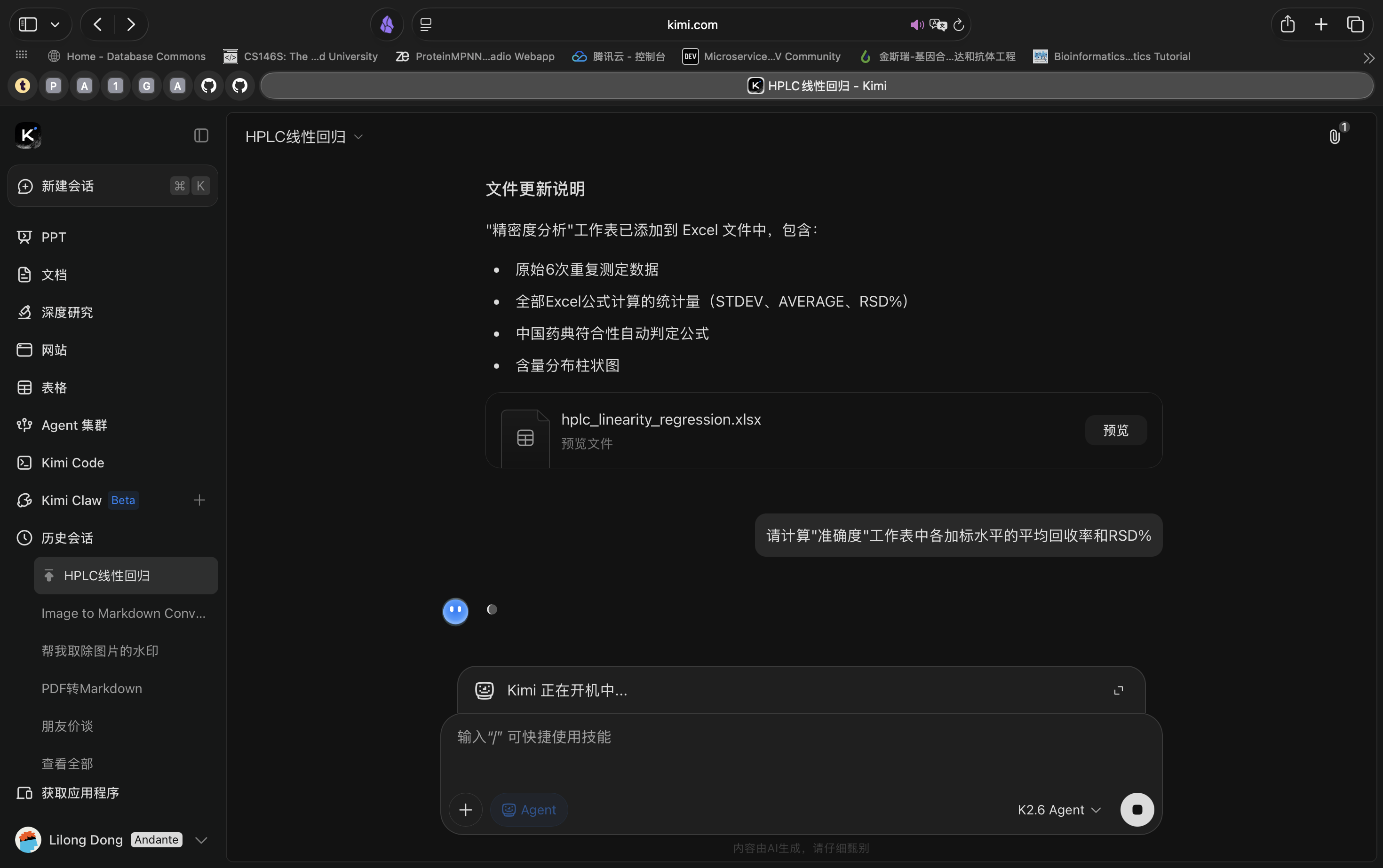Click the plus attachment icon in input
This screenshot has width=1383, height=868.
[466, 809]
